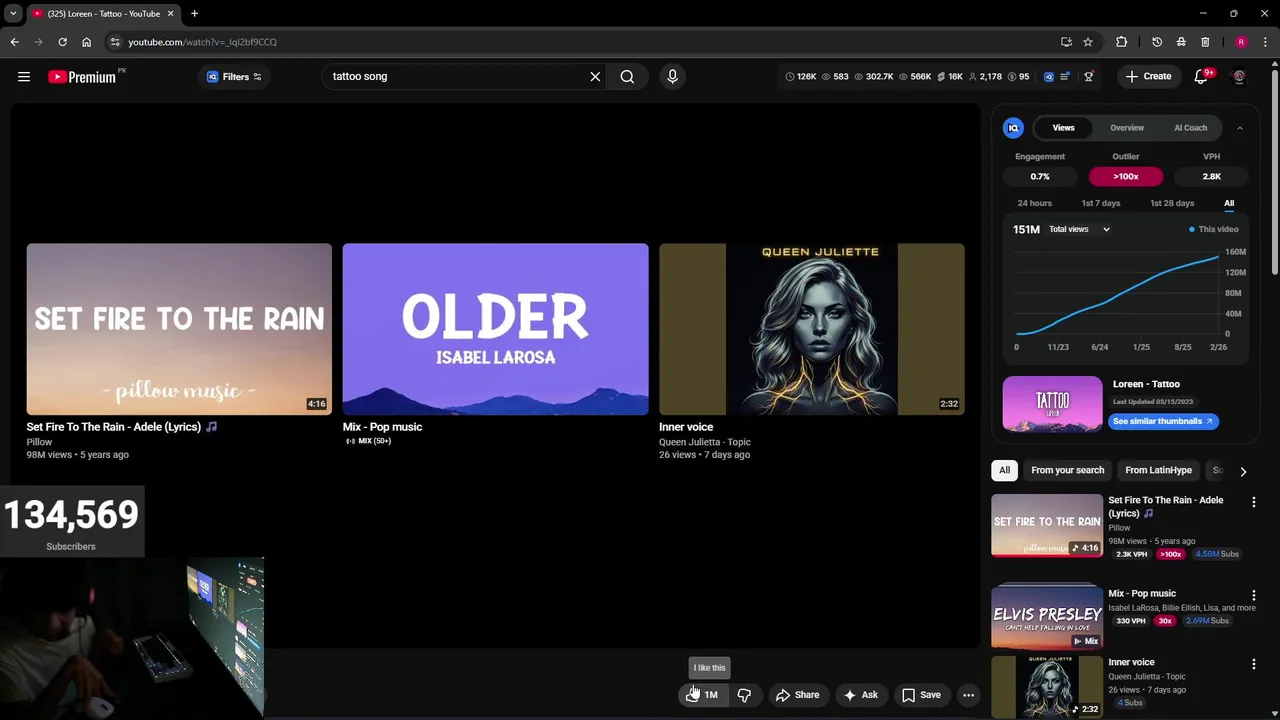Start voice search with the microphone
This screenshot has height=720, width=1280.
tap(672, 76)
